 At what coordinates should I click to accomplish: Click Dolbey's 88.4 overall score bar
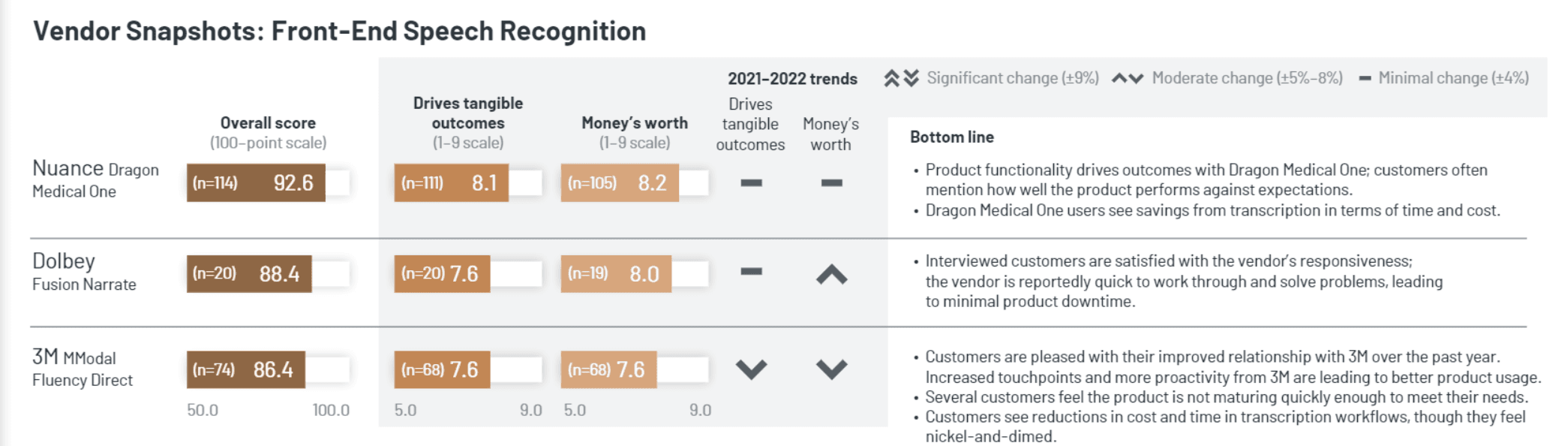click(x=249, y=273)
